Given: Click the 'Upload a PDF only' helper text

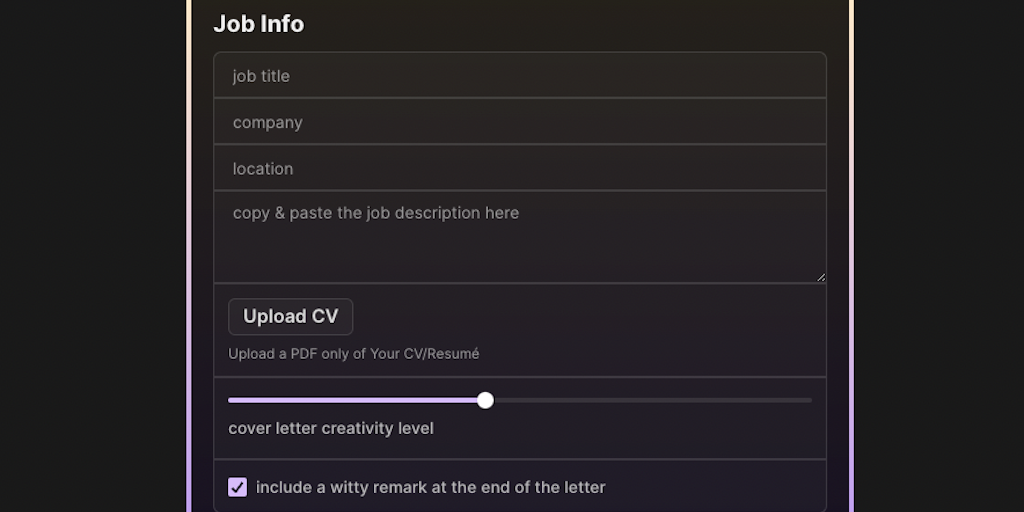Looking at the screenshot, I should tap(353, 353).
